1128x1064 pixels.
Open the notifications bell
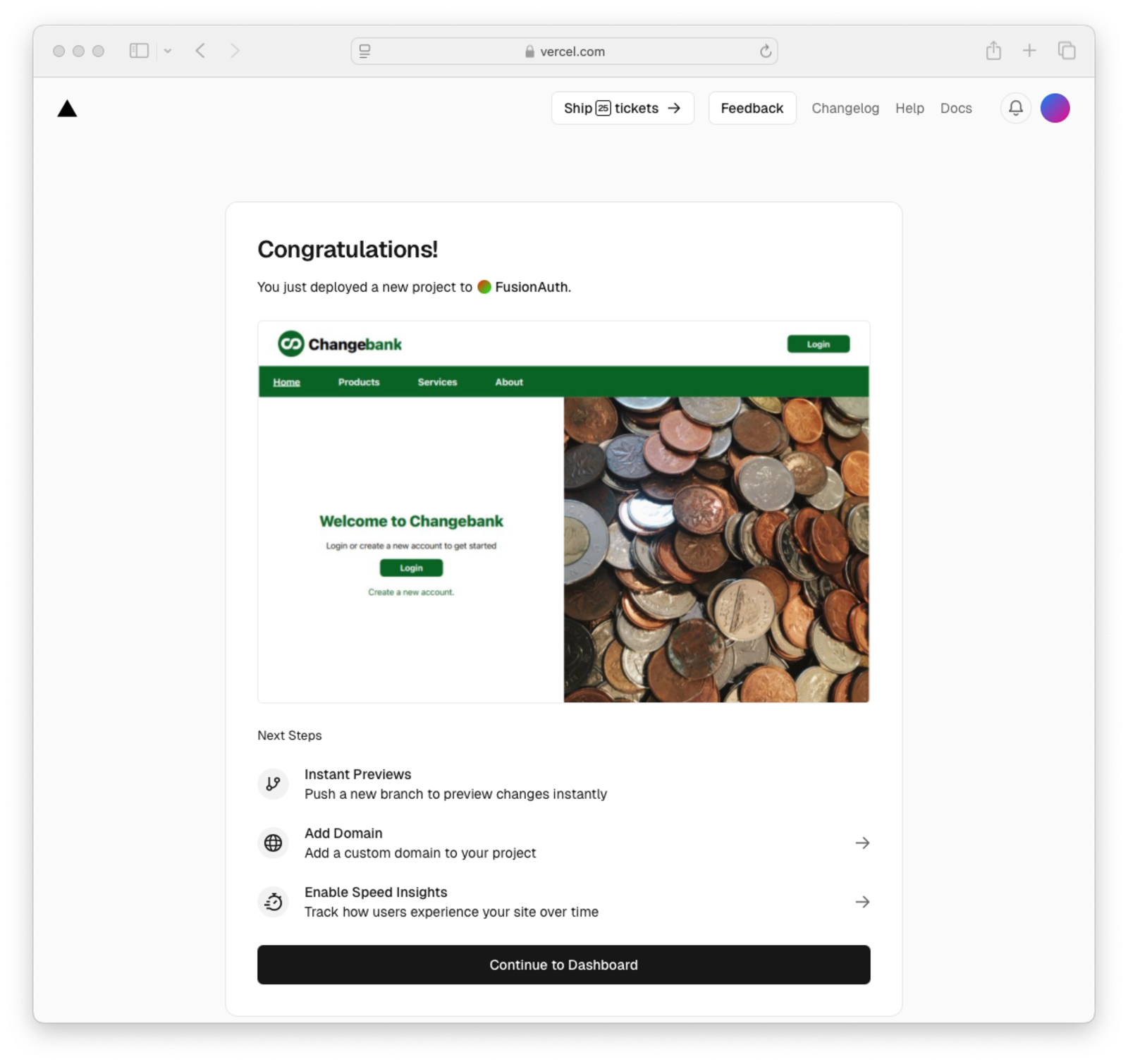click(1015, 108)
